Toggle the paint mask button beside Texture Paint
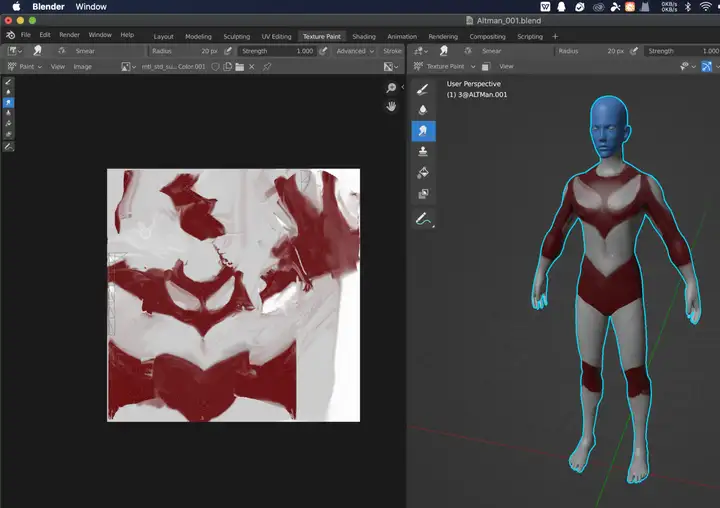720x508 pixels. point(485,67)
